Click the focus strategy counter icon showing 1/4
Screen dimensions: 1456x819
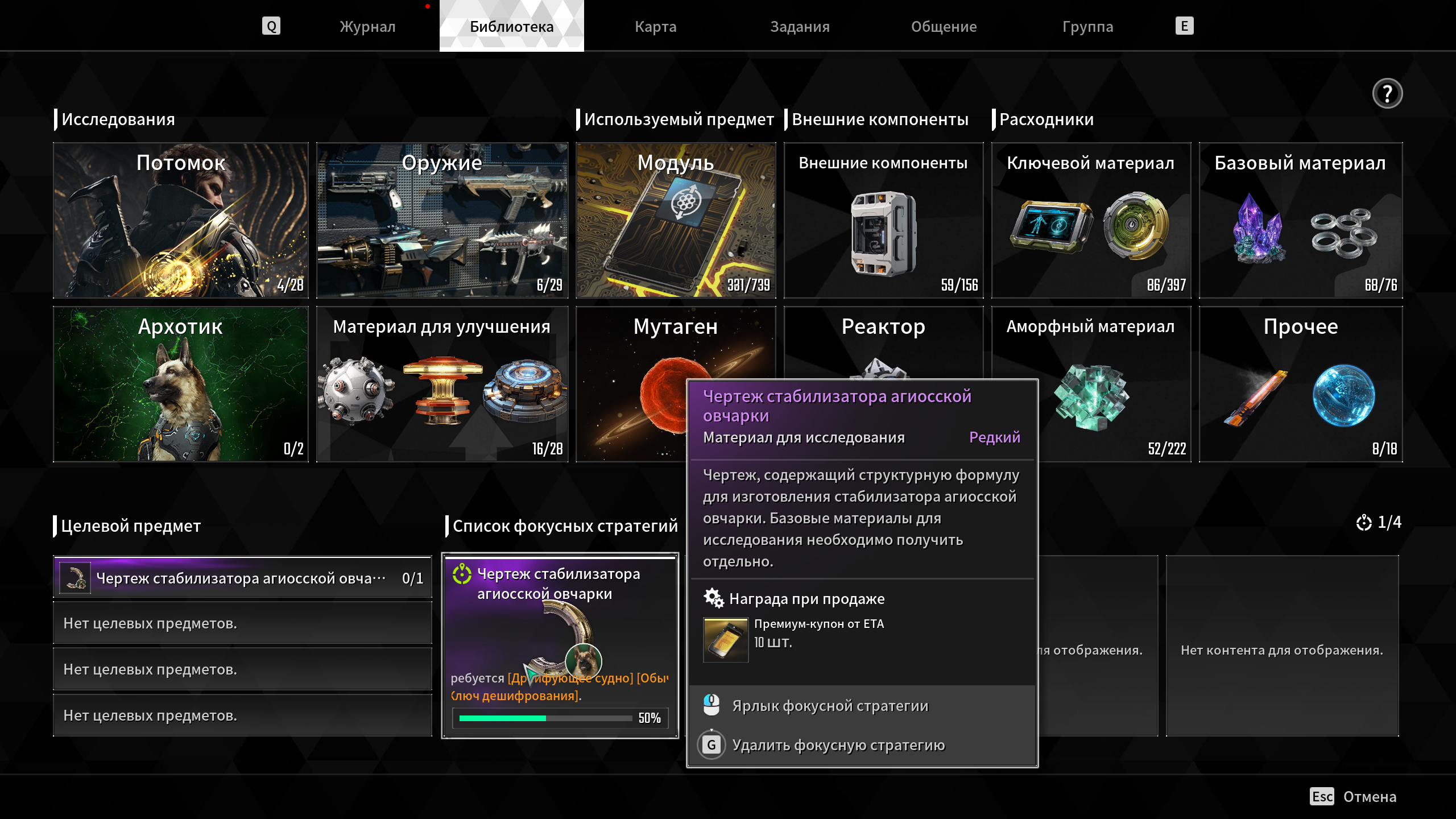pyautogui.click(x=1364, y=523)
